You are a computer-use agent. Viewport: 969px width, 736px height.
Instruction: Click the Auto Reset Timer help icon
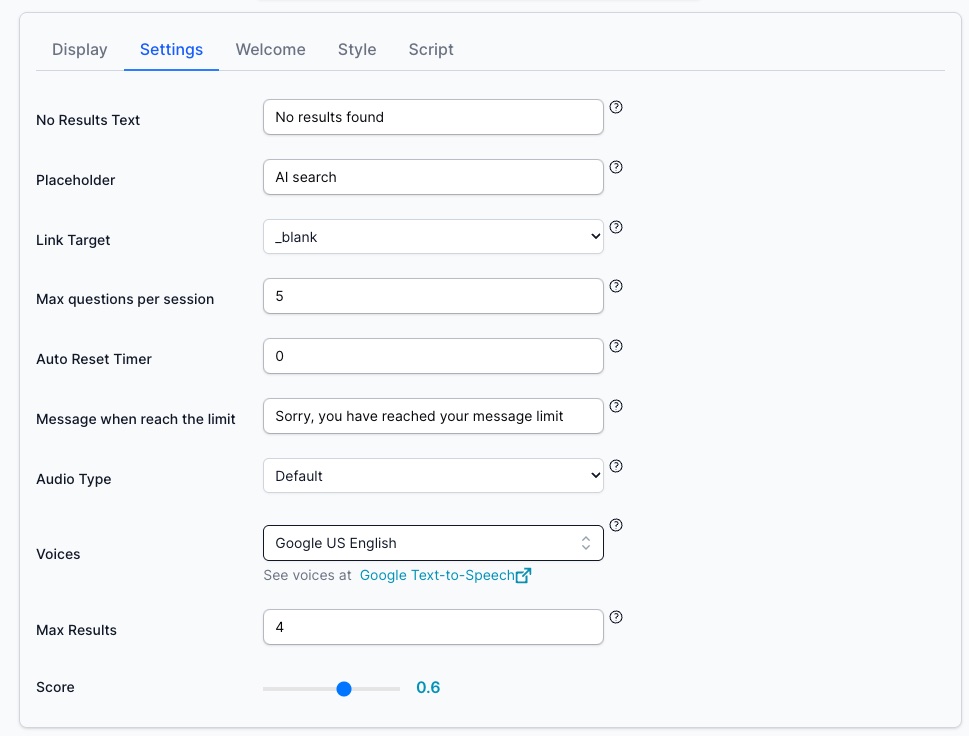(x=616, y=346)
